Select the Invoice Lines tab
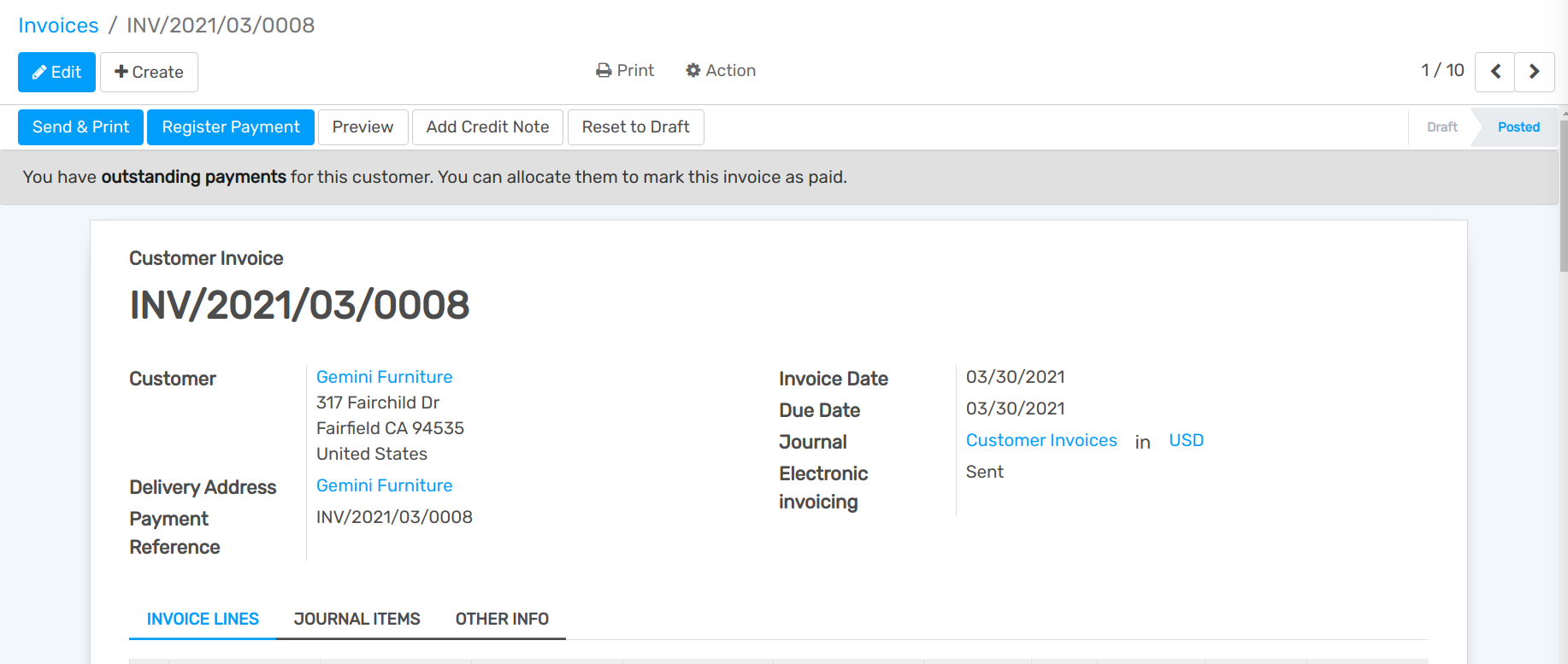This screenshot has height=664, width=1568. point(203,619)
